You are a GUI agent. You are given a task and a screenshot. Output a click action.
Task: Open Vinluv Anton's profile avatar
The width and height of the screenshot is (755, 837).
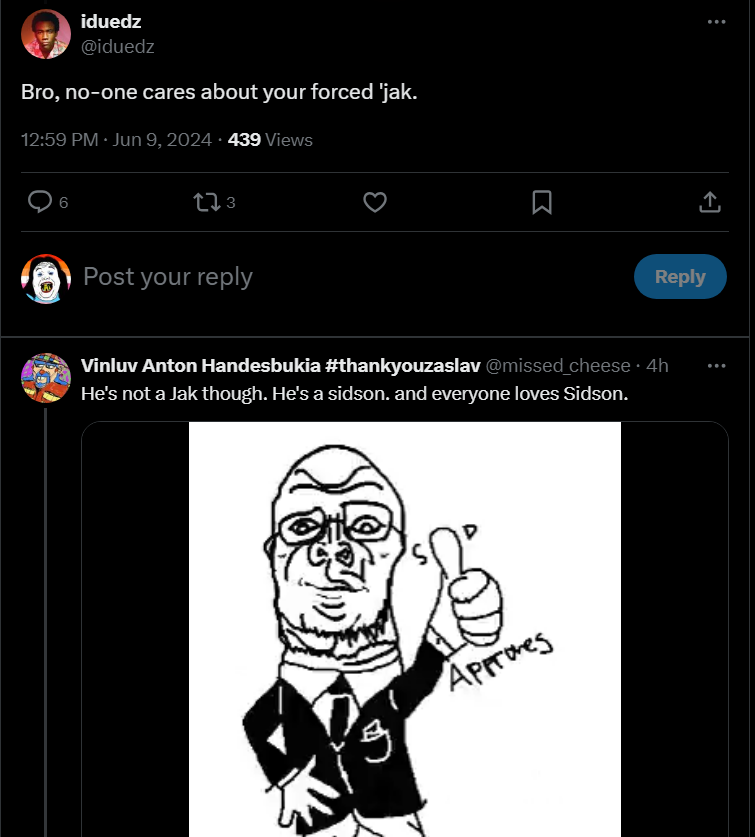point(45,378)
